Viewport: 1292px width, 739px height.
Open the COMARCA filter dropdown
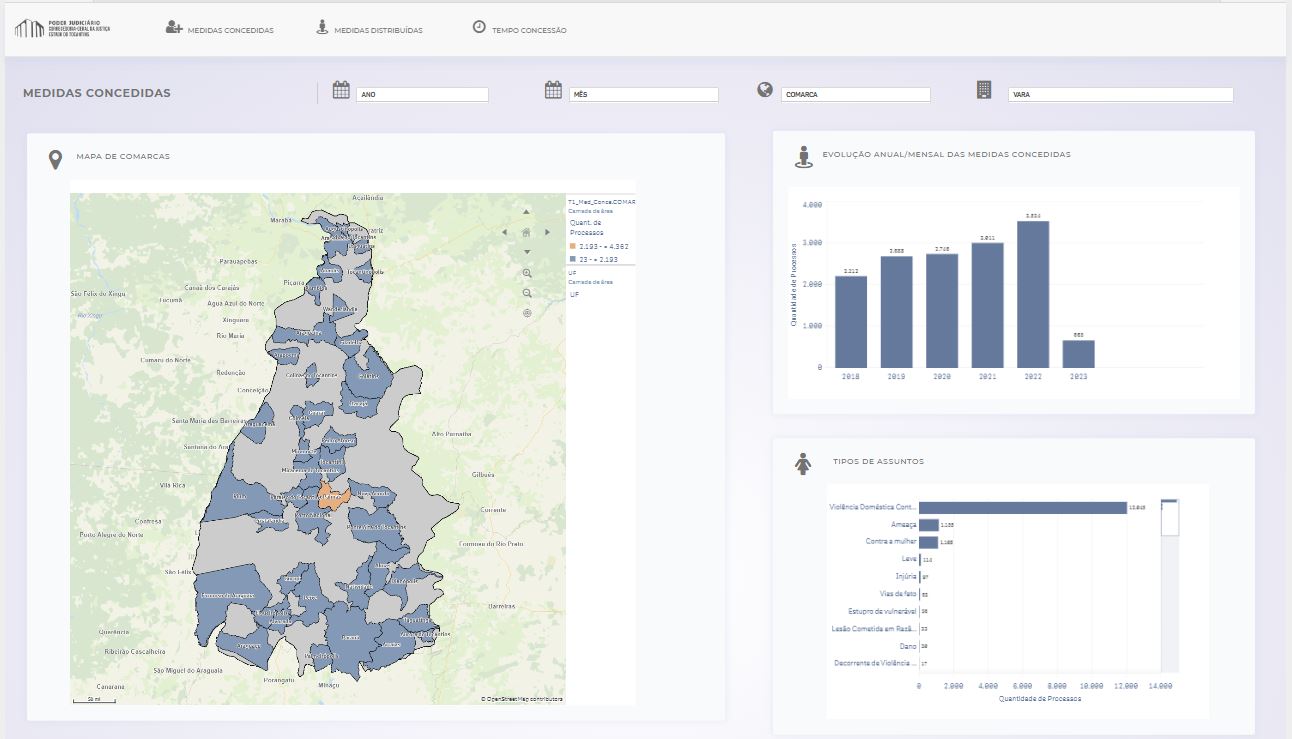tap(856, 95)
